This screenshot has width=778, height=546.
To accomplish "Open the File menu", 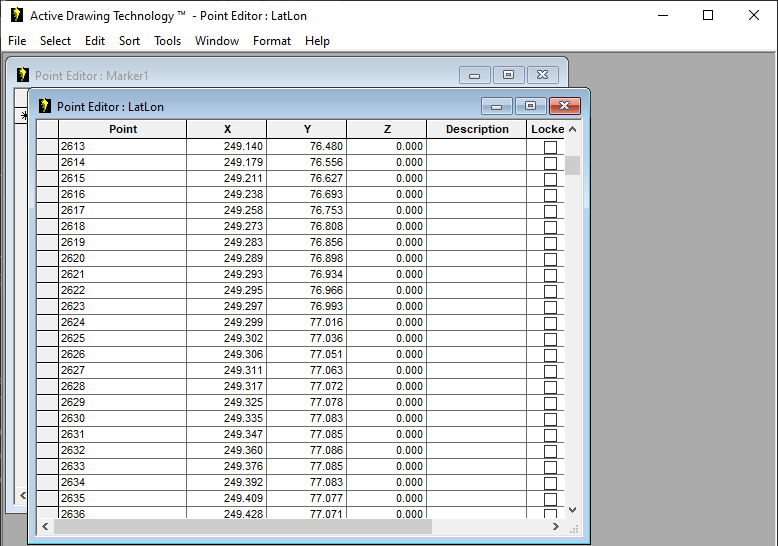I will (17, 41).
